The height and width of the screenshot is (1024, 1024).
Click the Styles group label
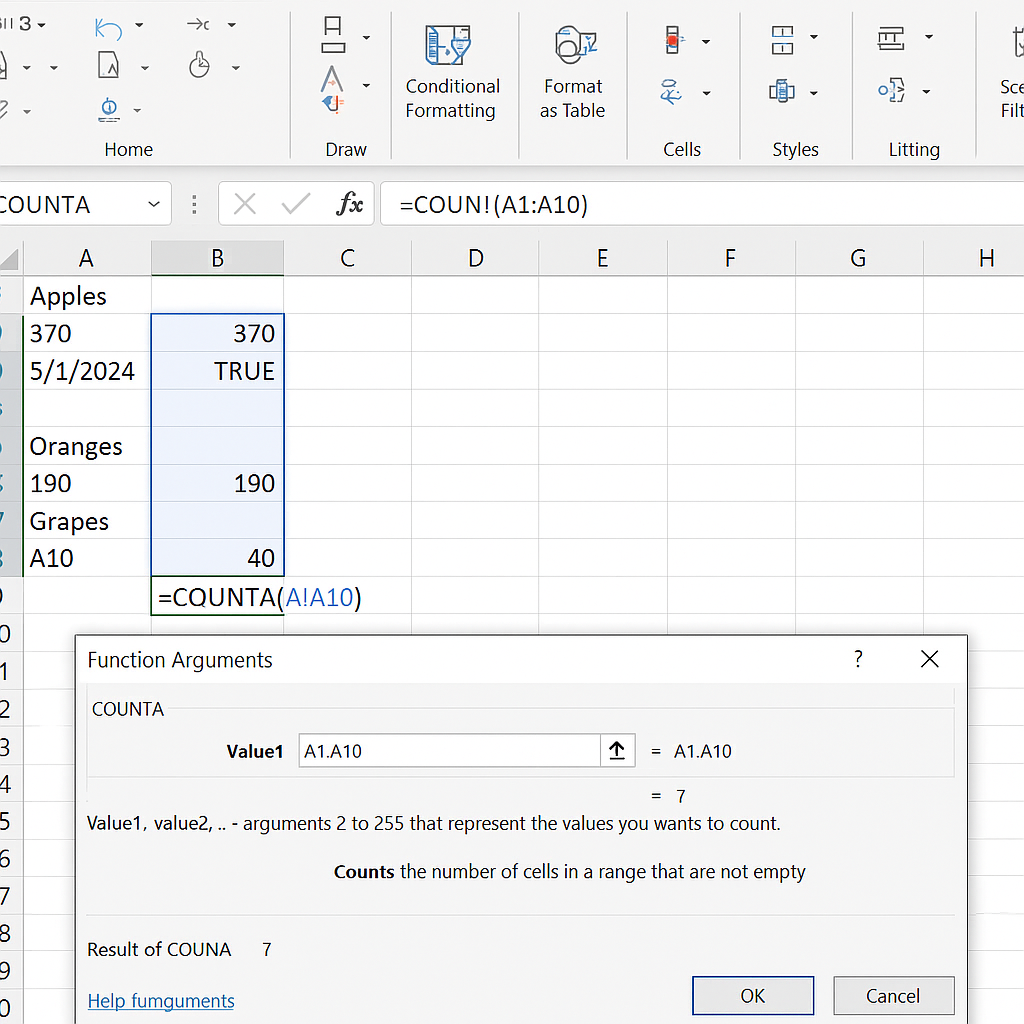point(795,150)
